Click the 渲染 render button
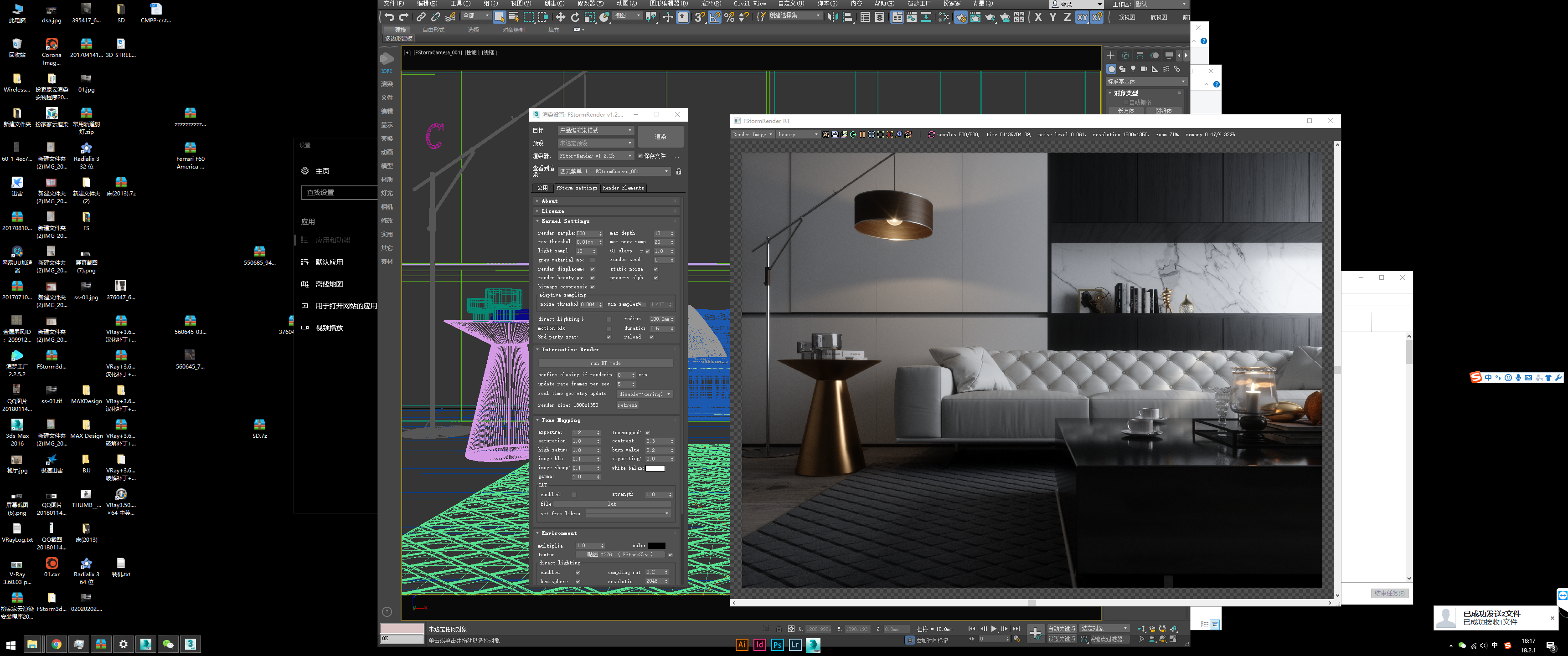 point(660,137)
